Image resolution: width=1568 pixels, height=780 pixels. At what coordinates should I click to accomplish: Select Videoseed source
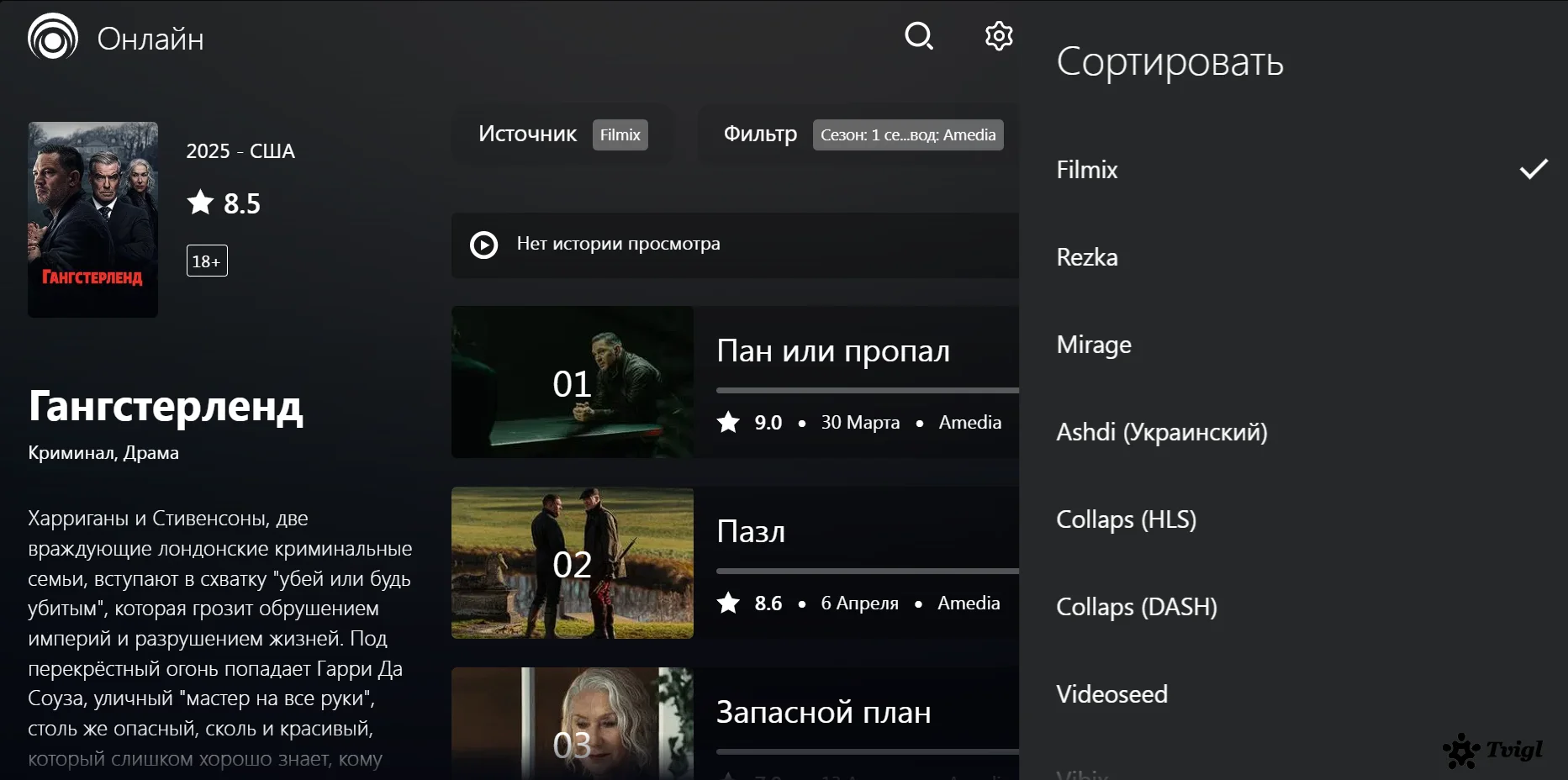tap(1293, 694)
